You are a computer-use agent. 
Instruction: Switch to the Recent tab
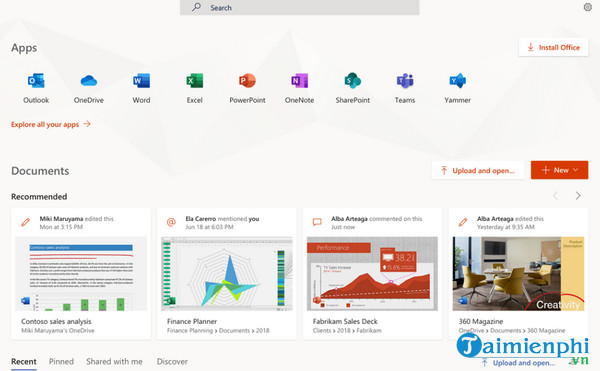24,361
